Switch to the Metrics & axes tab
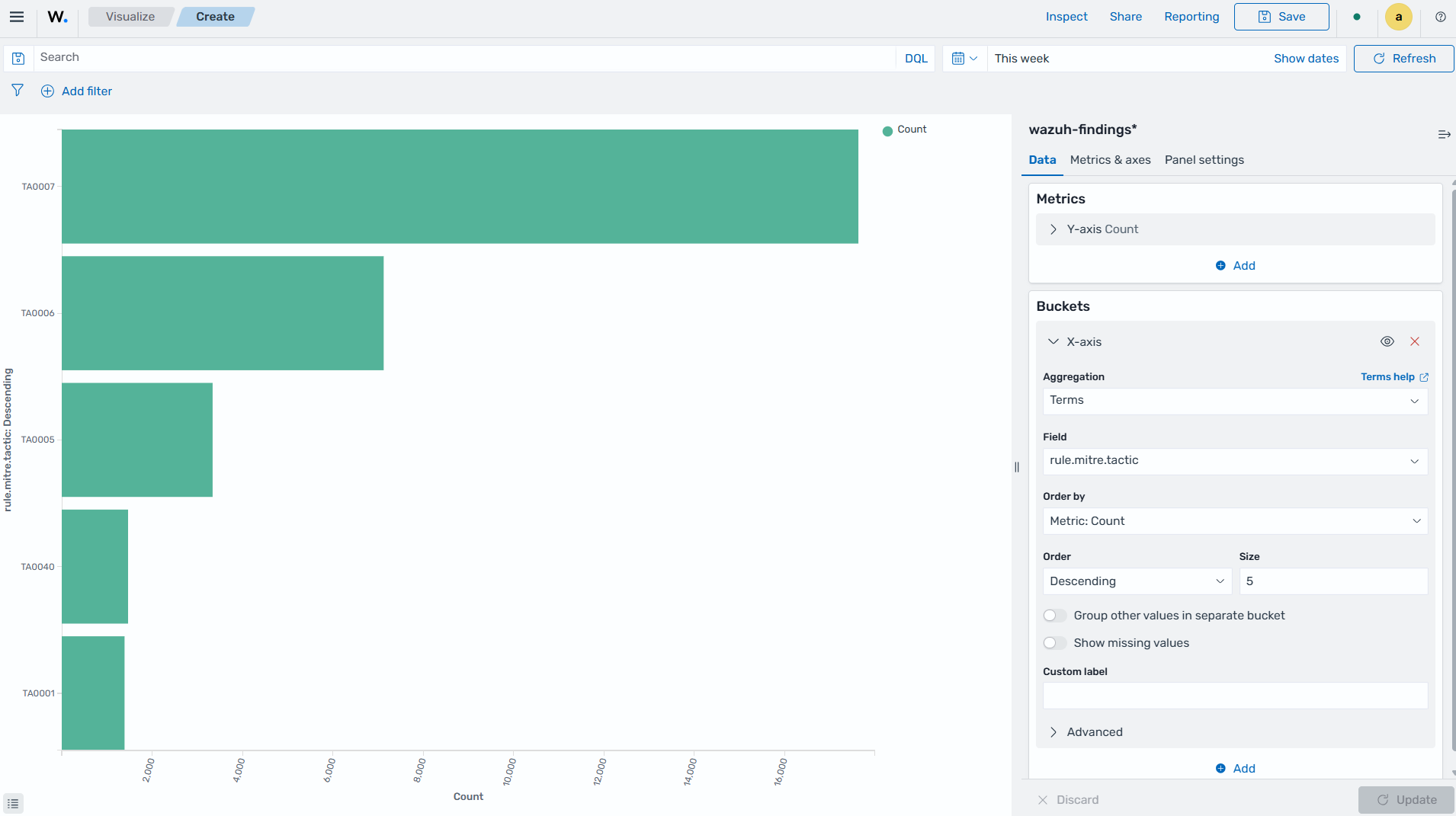Screen dimensions: 1456x816 click(x=1110, y=160)
